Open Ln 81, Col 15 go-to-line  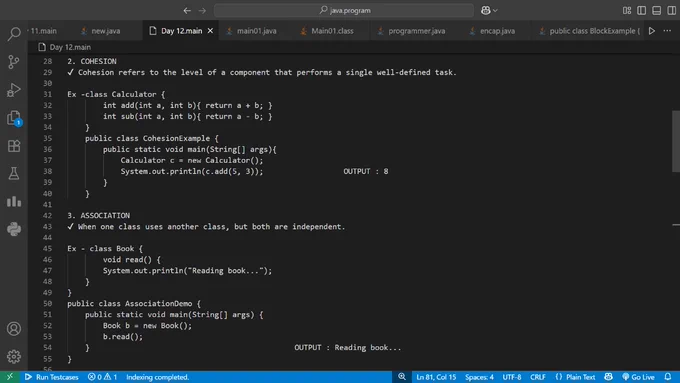(x=436, y=377)
